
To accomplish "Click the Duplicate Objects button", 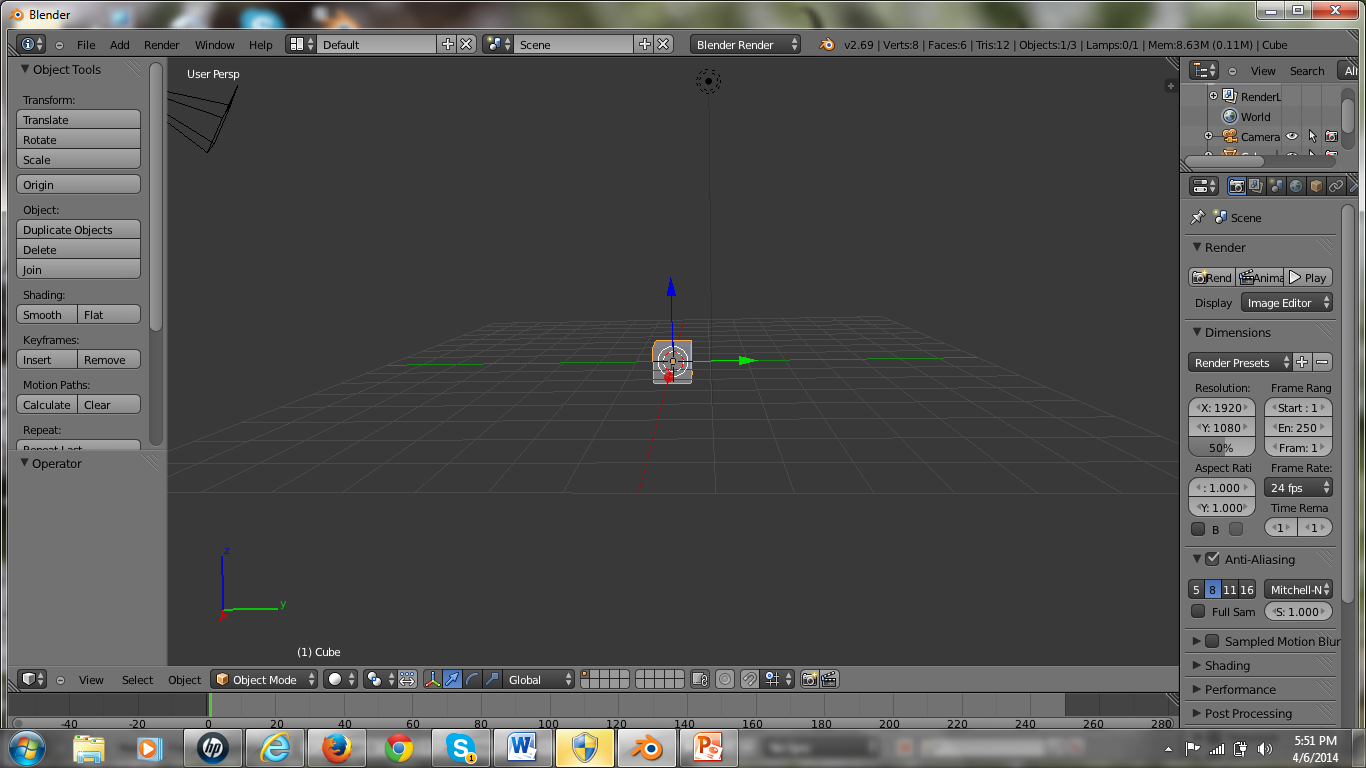I will coord(78,229).
